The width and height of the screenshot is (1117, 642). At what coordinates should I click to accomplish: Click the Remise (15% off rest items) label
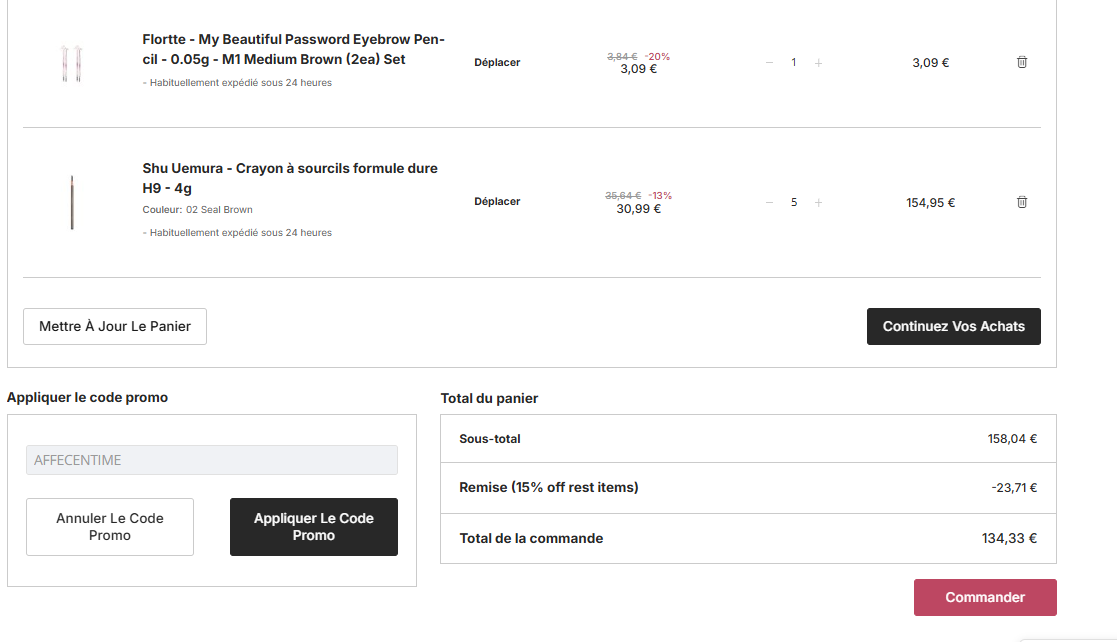(549, 487)
